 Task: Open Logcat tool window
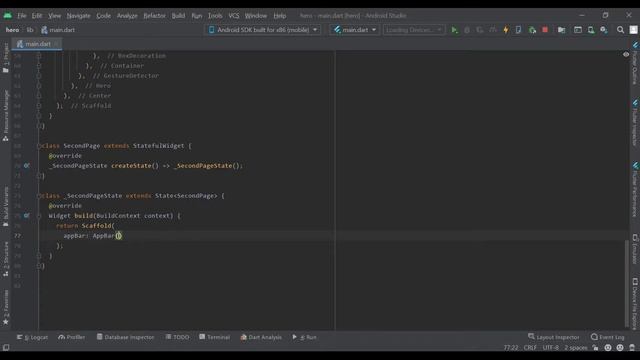pos(32,337)
